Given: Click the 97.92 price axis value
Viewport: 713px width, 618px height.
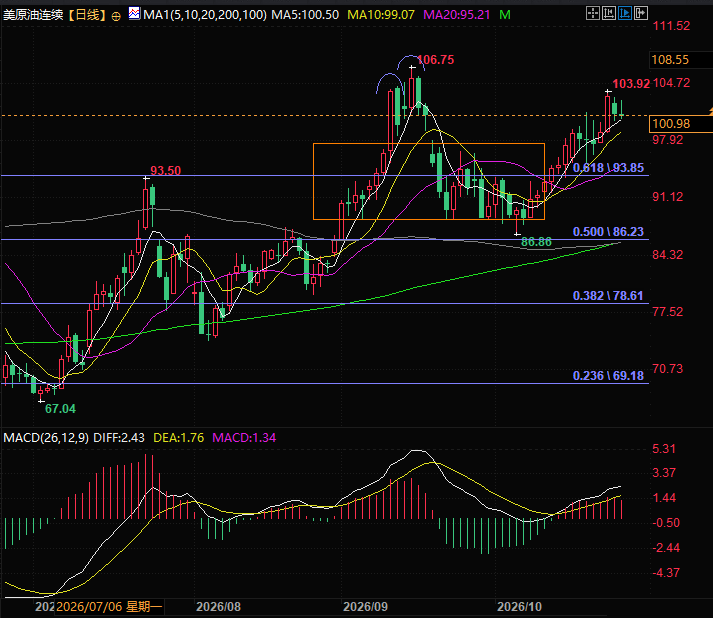Looking at the screenshot, I should point(668,140).
